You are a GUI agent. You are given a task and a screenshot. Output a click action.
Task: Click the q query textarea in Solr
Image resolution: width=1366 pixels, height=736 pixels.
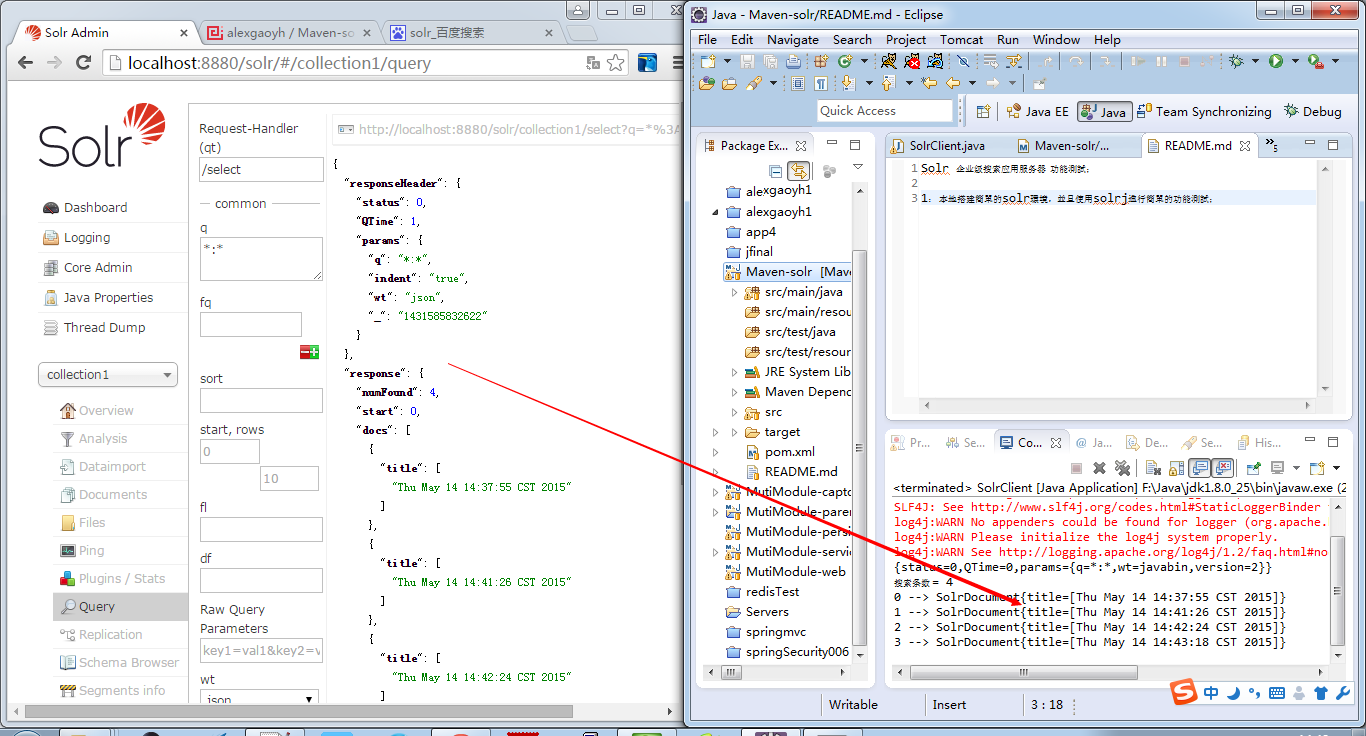click(261, 258)
